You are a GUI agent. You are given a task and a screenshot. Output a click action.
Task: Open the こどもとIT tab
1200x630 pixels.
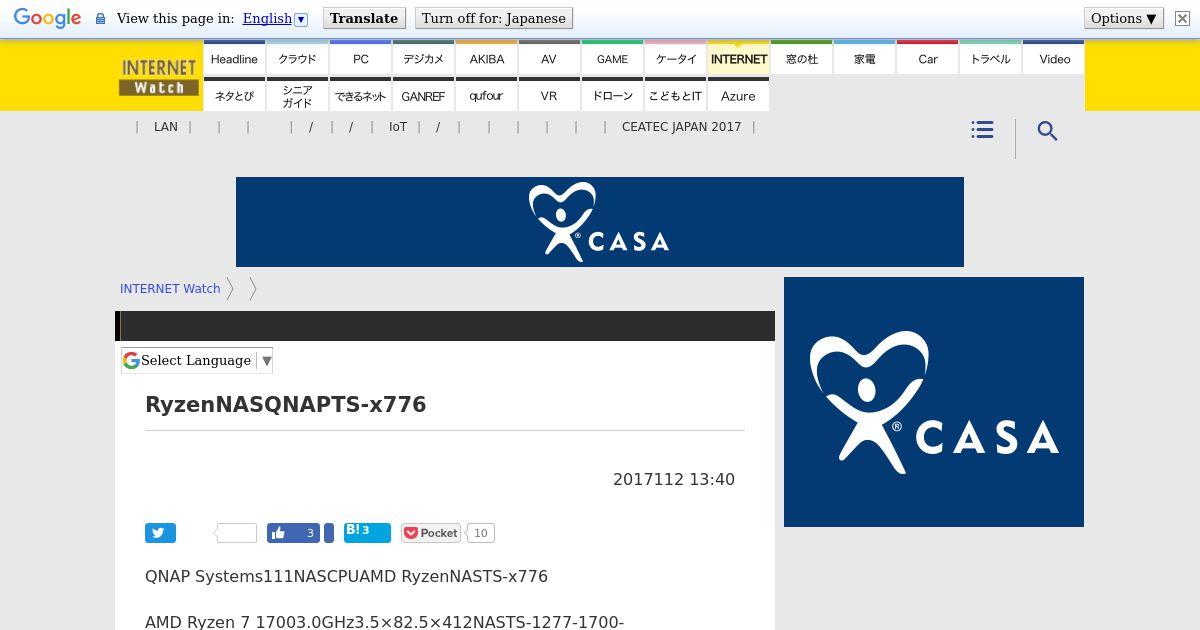pyautogui.click(x=676, y=96)
